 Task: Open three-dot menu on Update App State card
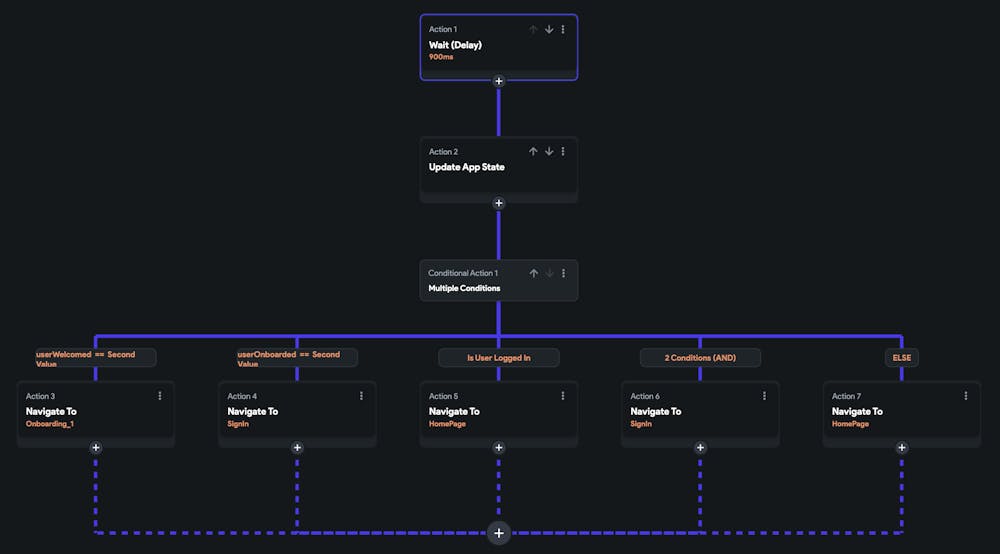[563, 151]
